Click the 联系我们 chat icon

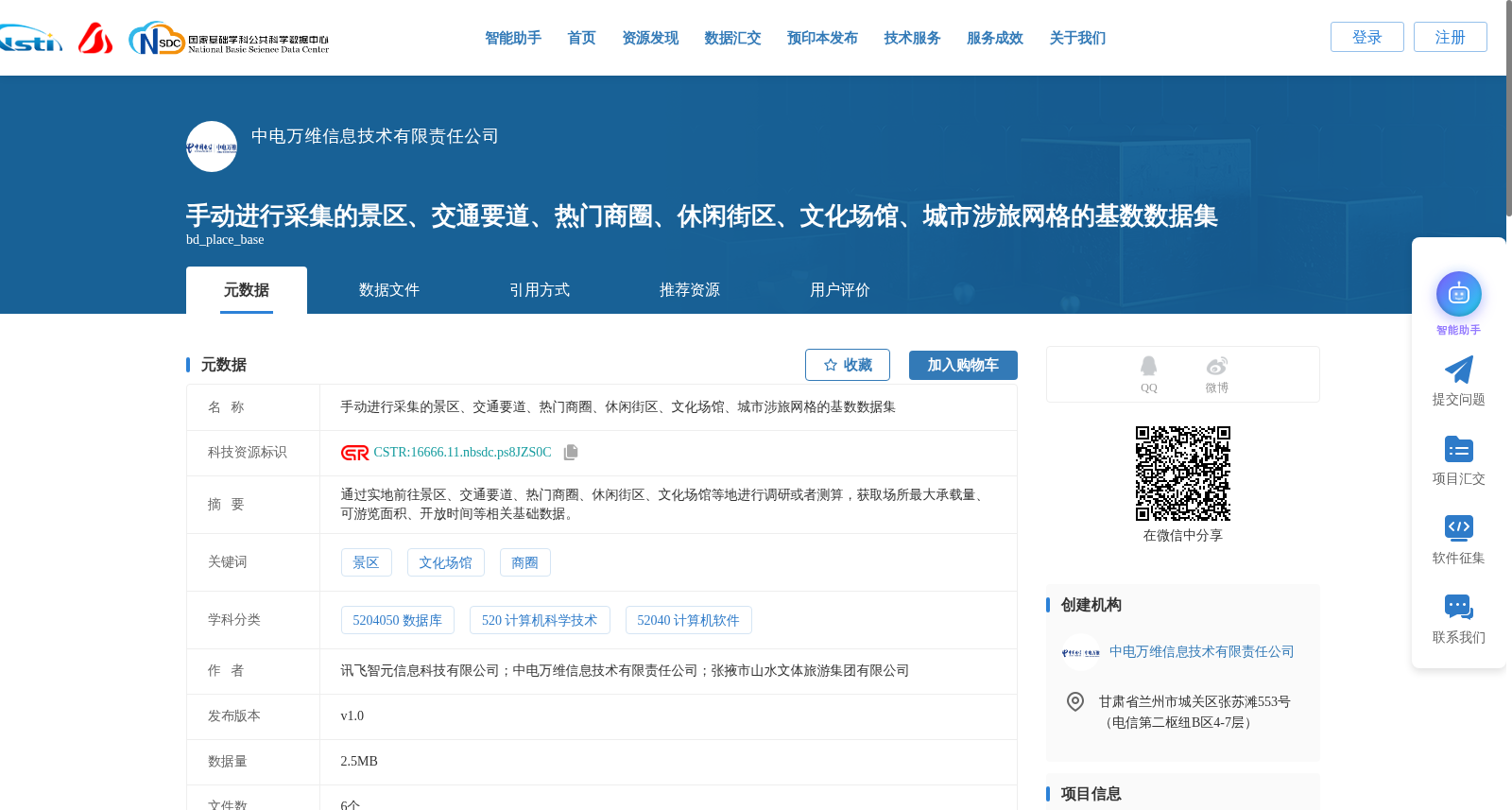click(1459, 607)
